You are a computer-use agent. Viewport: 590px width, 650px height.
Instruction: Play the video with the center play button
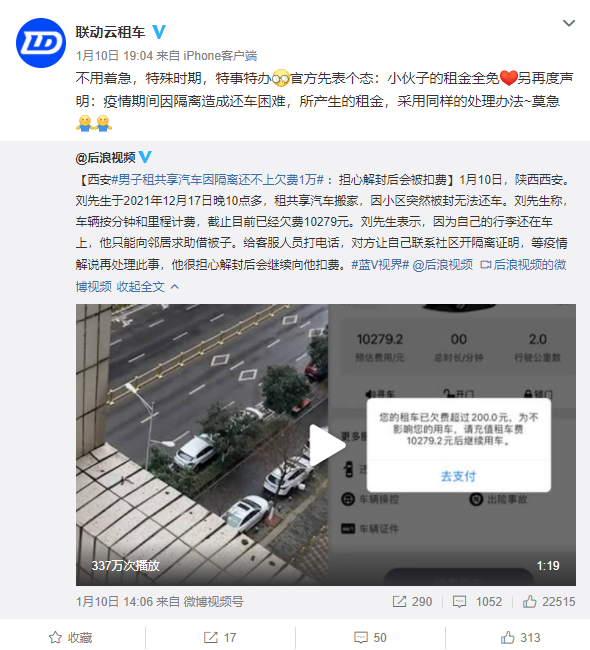(326, 445)
